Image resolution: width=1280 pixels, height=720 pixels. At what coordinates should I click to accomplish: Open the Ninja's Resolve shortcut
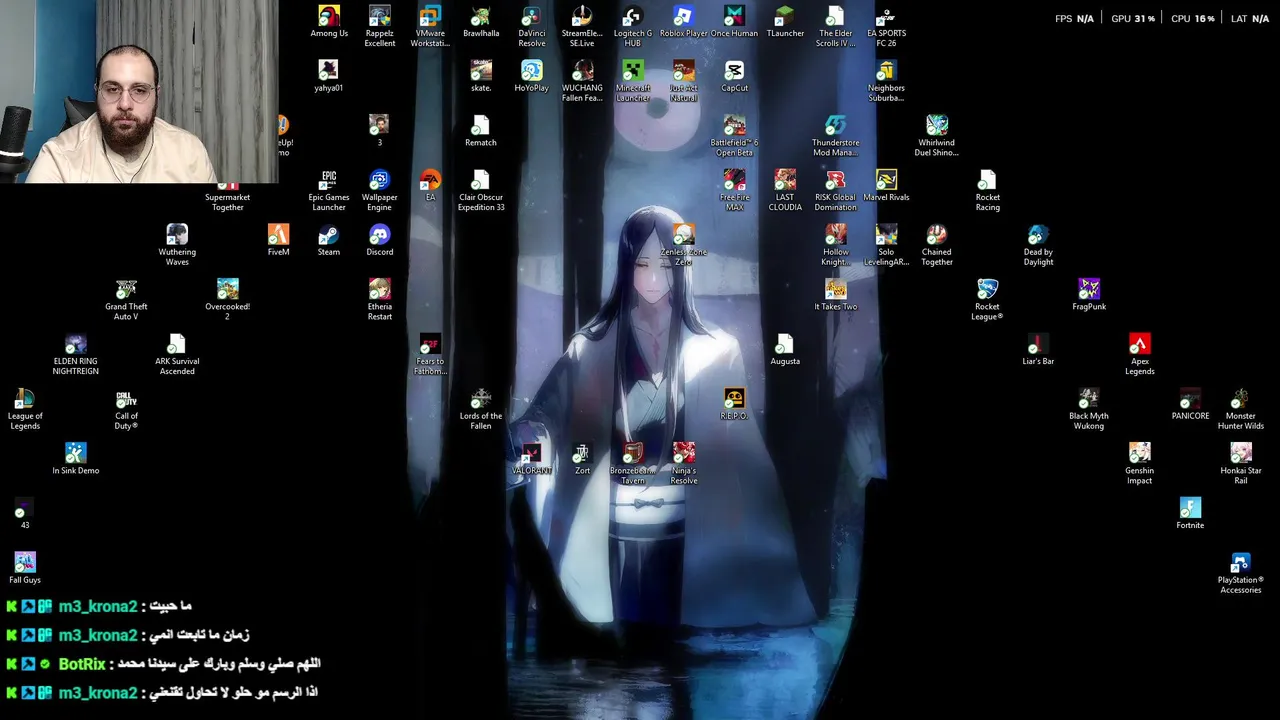683,464
